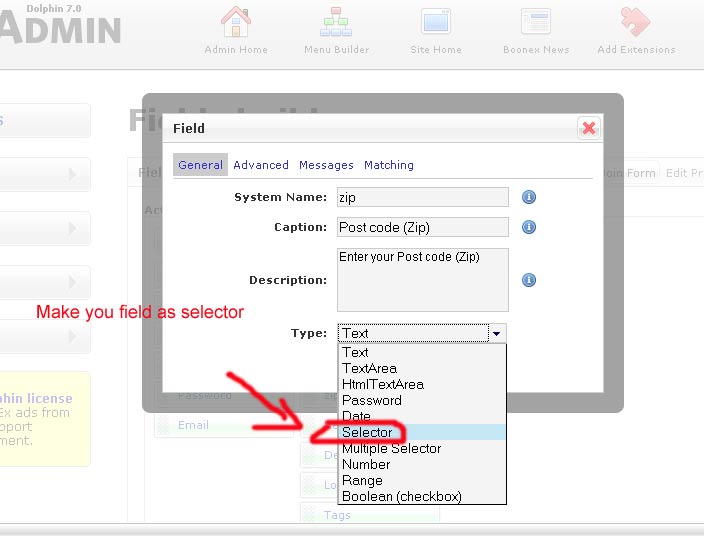This screenshot has width=704, height=536.
Task: Collapse the Type dropdown via its arrow
Action: tap(497, 333)
